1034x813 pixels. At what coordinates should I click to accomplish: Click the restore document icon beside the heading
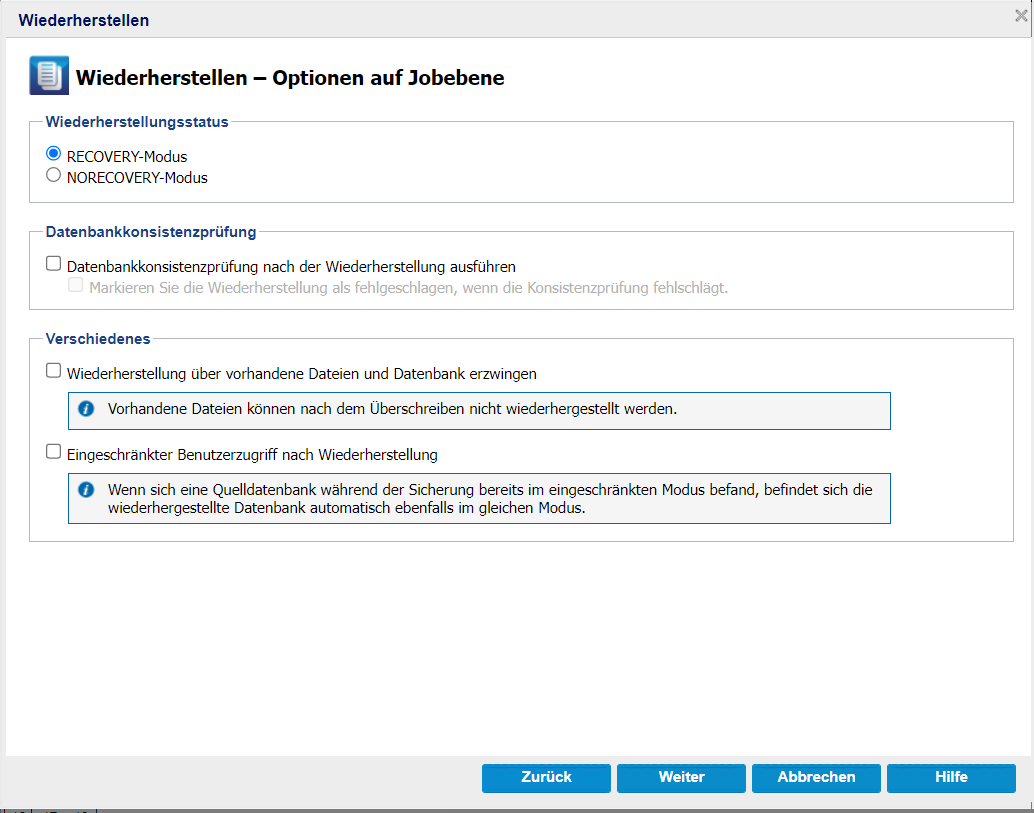click(49, 76)
